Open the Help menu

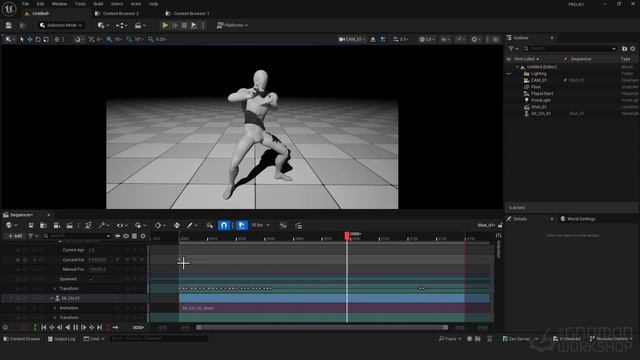[x=153, y=4]
